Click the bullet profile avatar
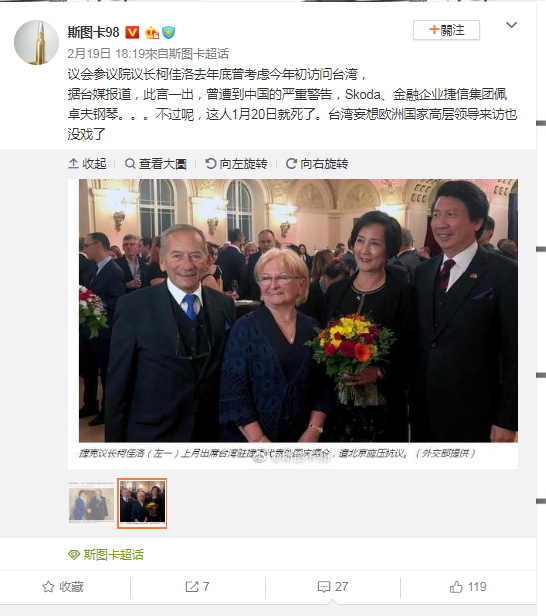Screen dimensions: 546x616 pyautogui.click(x=36, y=42)
